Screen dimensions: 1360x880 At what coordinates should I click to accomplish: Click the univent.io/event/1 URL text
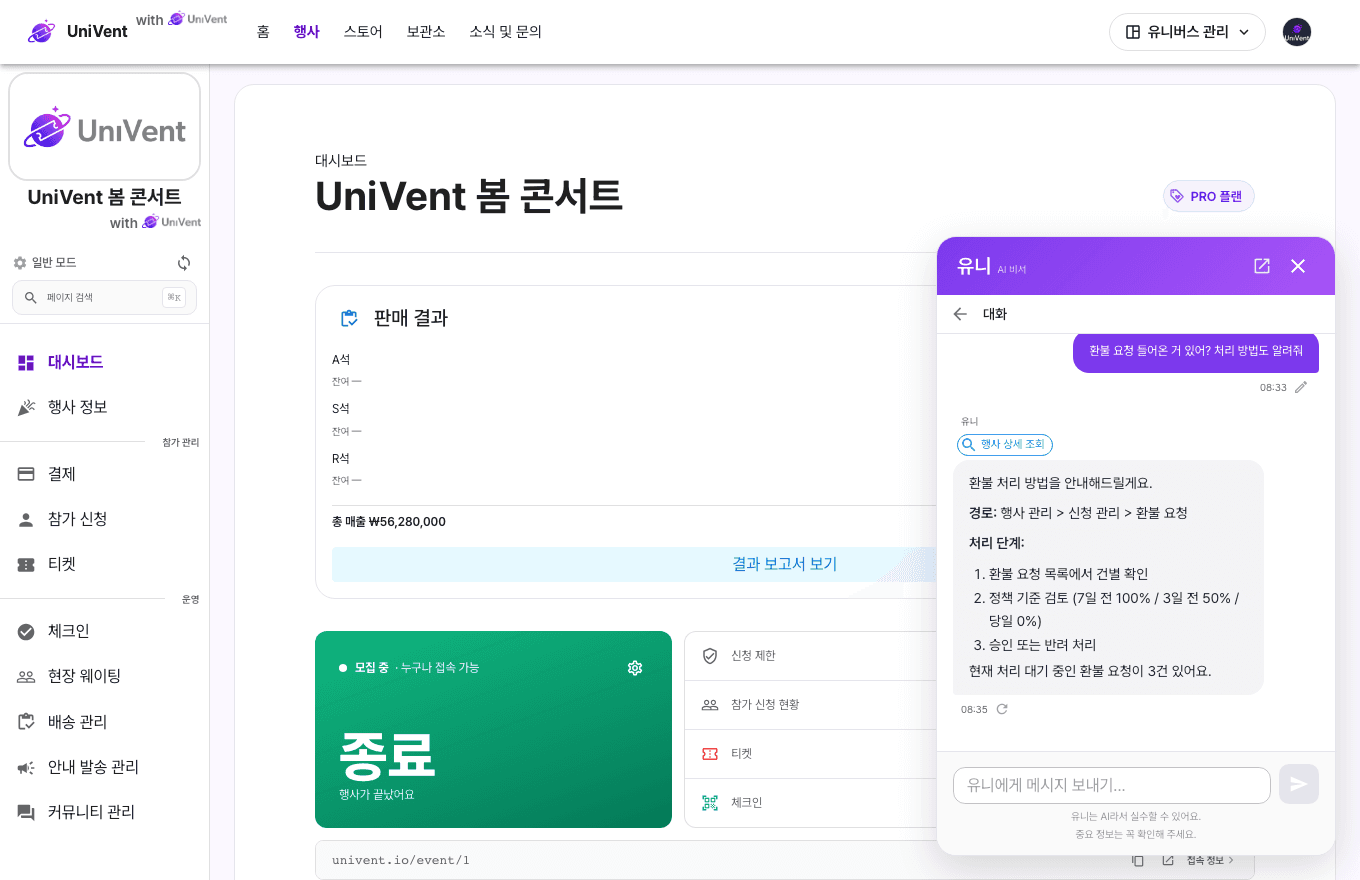400,860
